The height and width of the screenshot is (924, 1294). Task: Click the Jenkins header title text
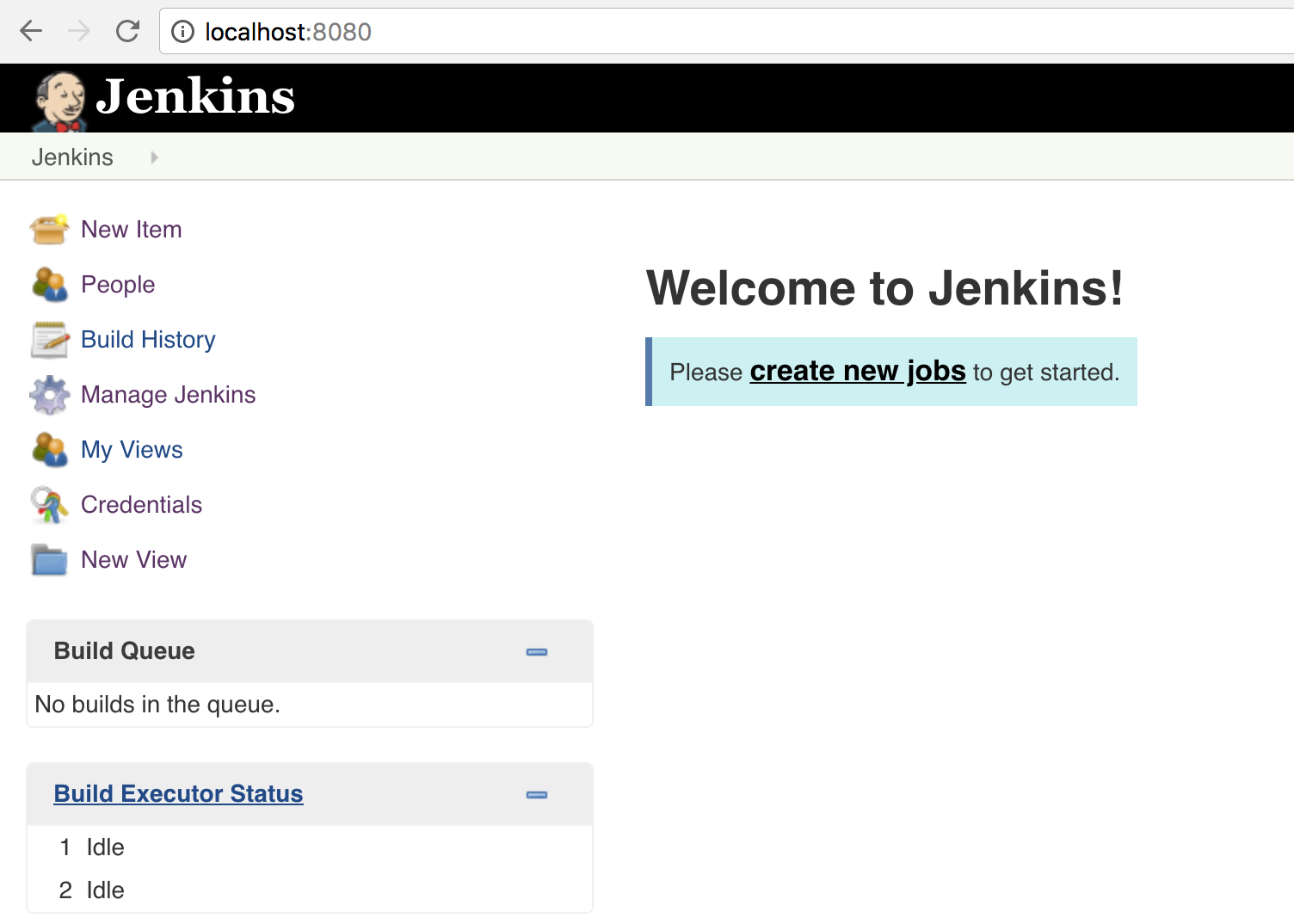pyautogui.click(x=195, y=96)
